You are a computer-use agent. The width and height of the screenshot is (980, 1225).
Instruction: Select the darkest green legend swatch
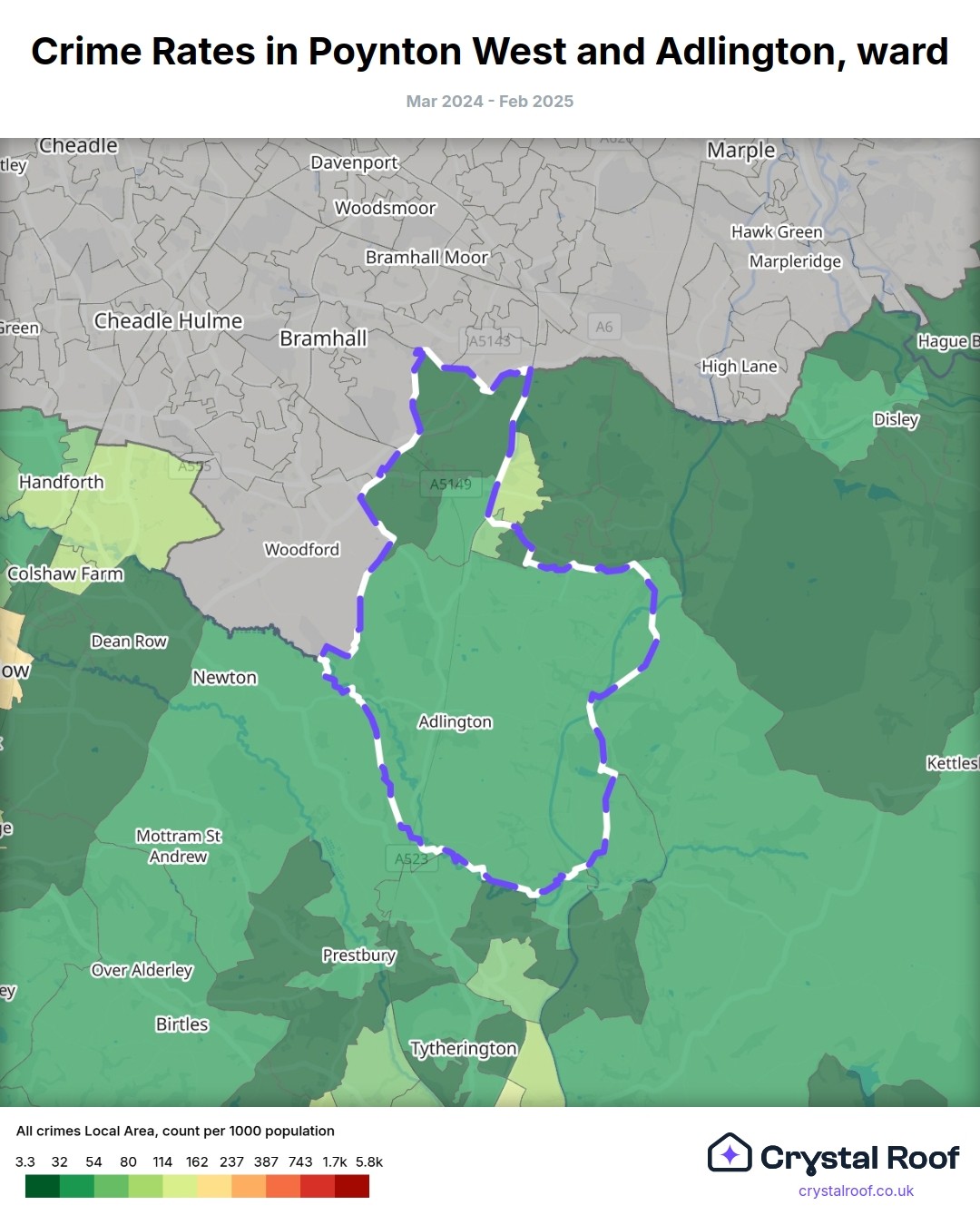(42, 1186)
